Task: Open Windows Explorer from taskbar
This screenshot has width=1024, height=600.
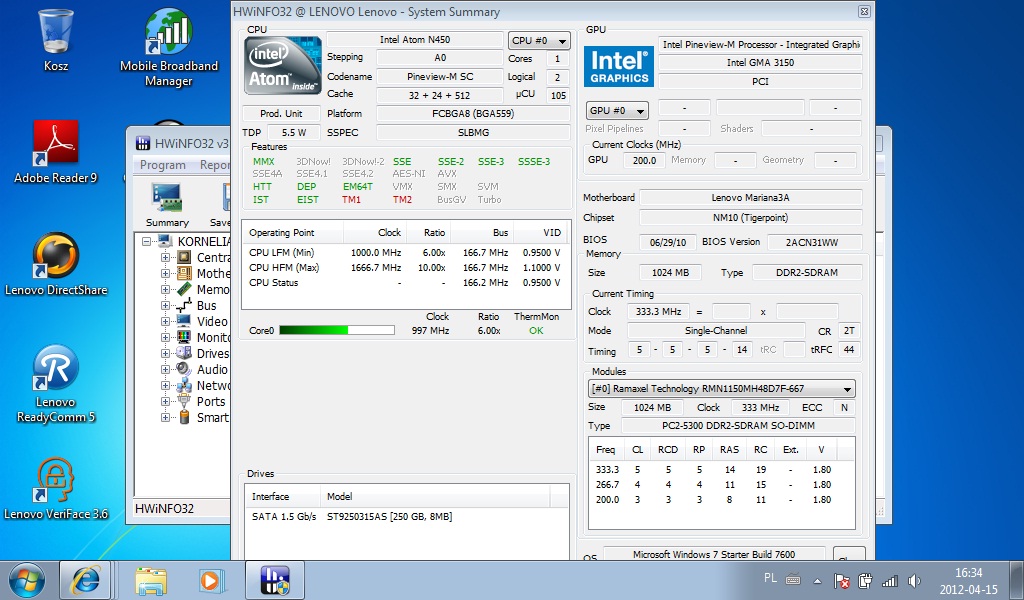Action: [x=152, y=580]
